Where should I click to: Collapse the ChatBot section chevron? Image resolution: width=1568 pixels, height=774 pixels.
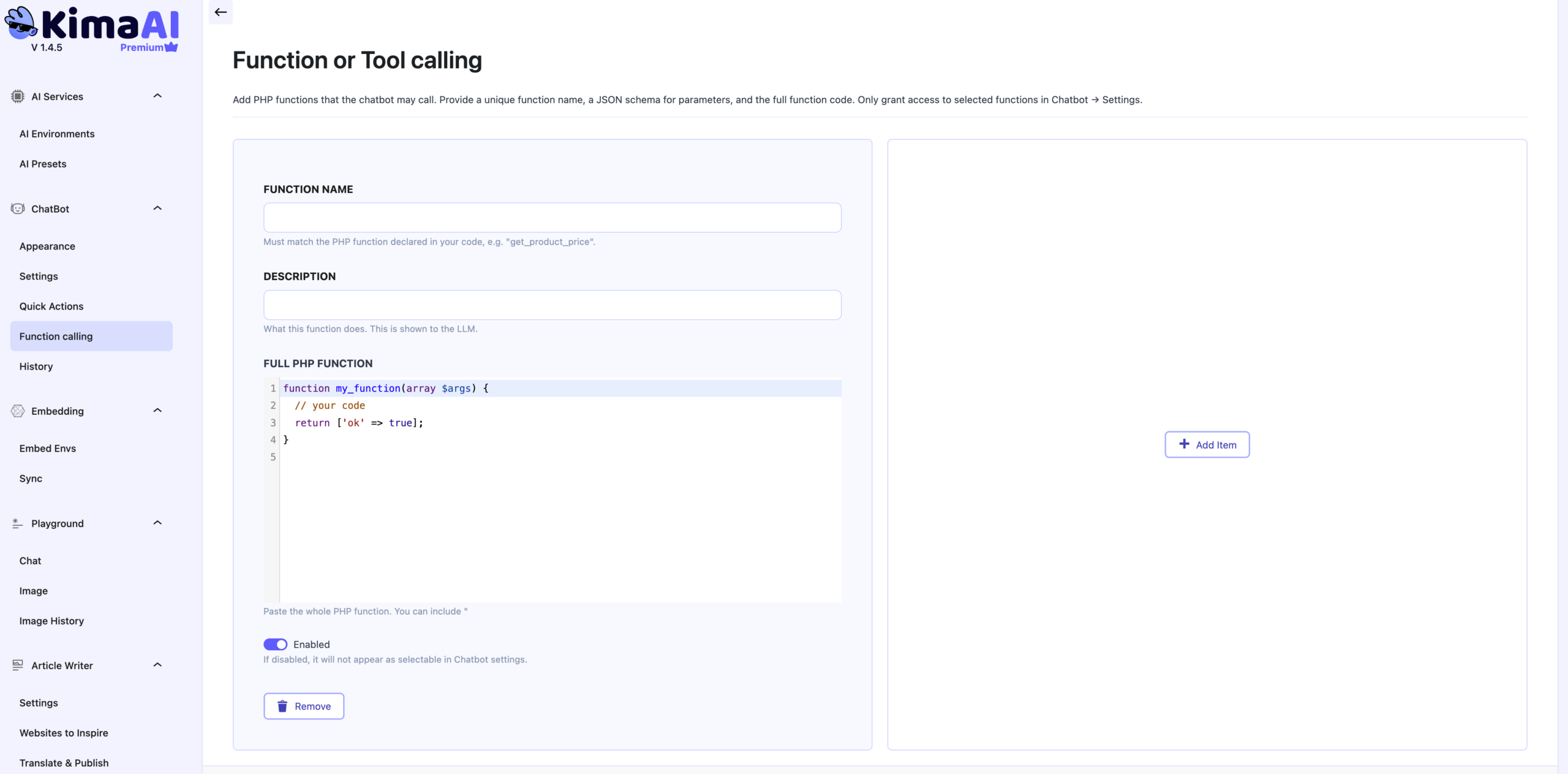(x=157, y=208)
